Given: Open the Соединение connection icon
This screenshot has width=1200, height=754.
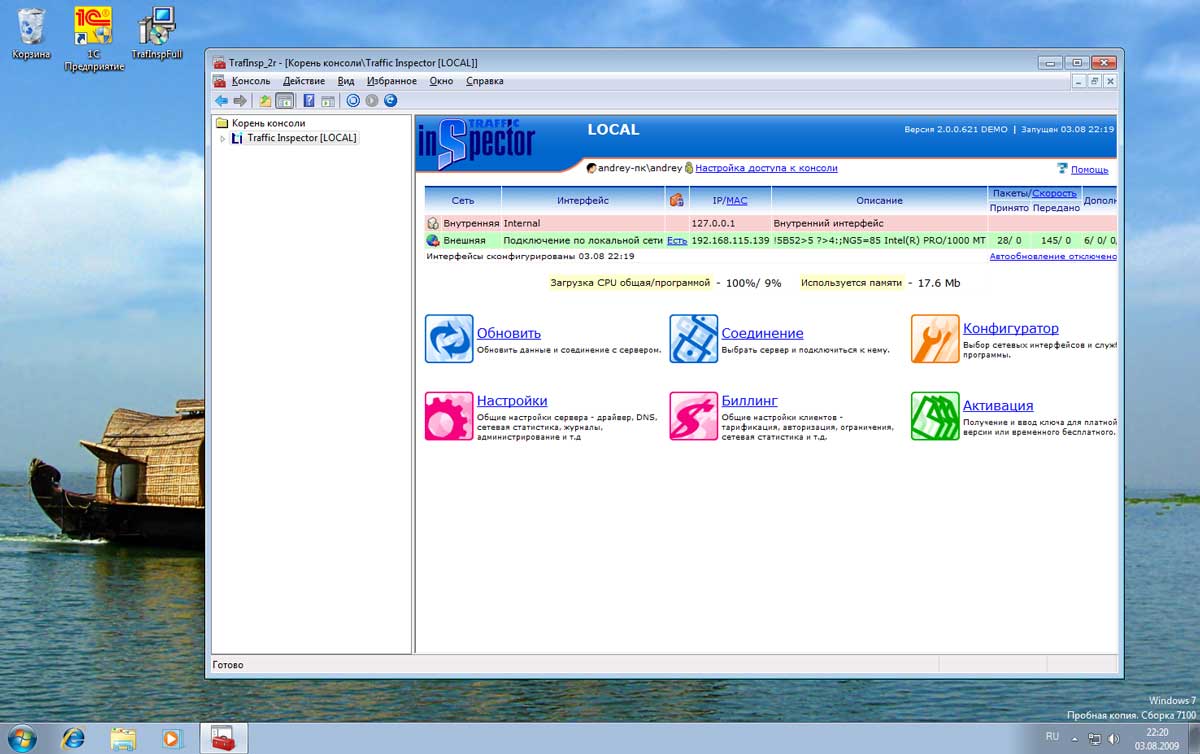Looking at the screenshot, I should [x=693, y=339].
